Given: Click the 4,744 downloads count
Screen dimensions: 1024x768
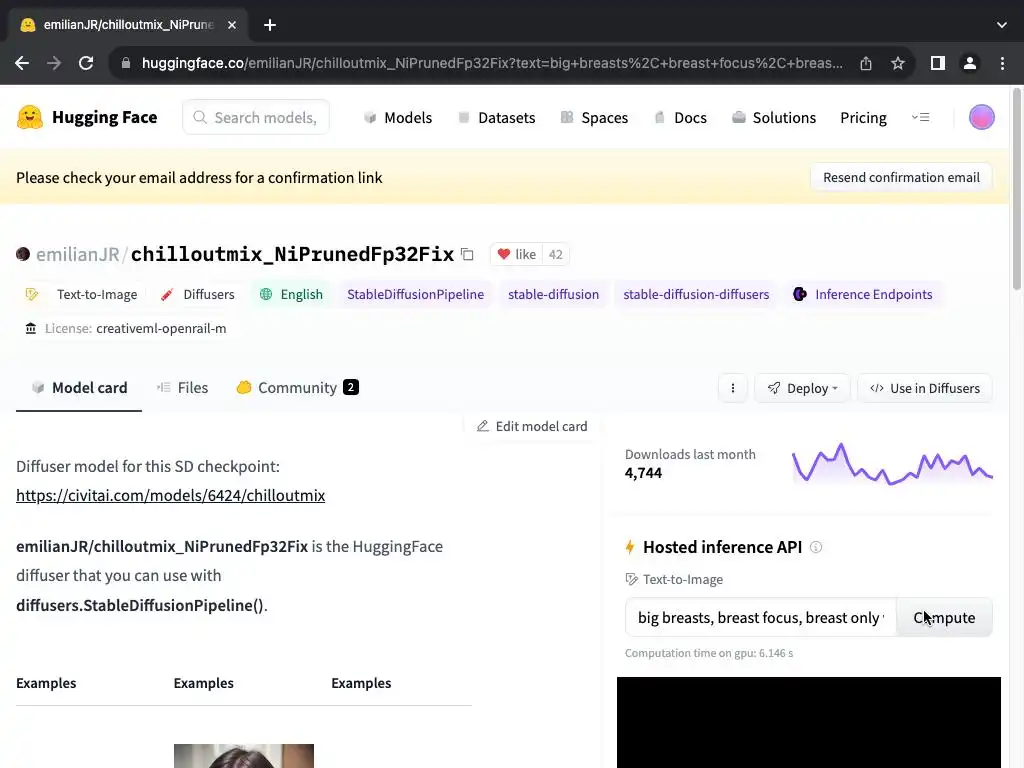Looking at the screenshot, I should coord(643,473).
